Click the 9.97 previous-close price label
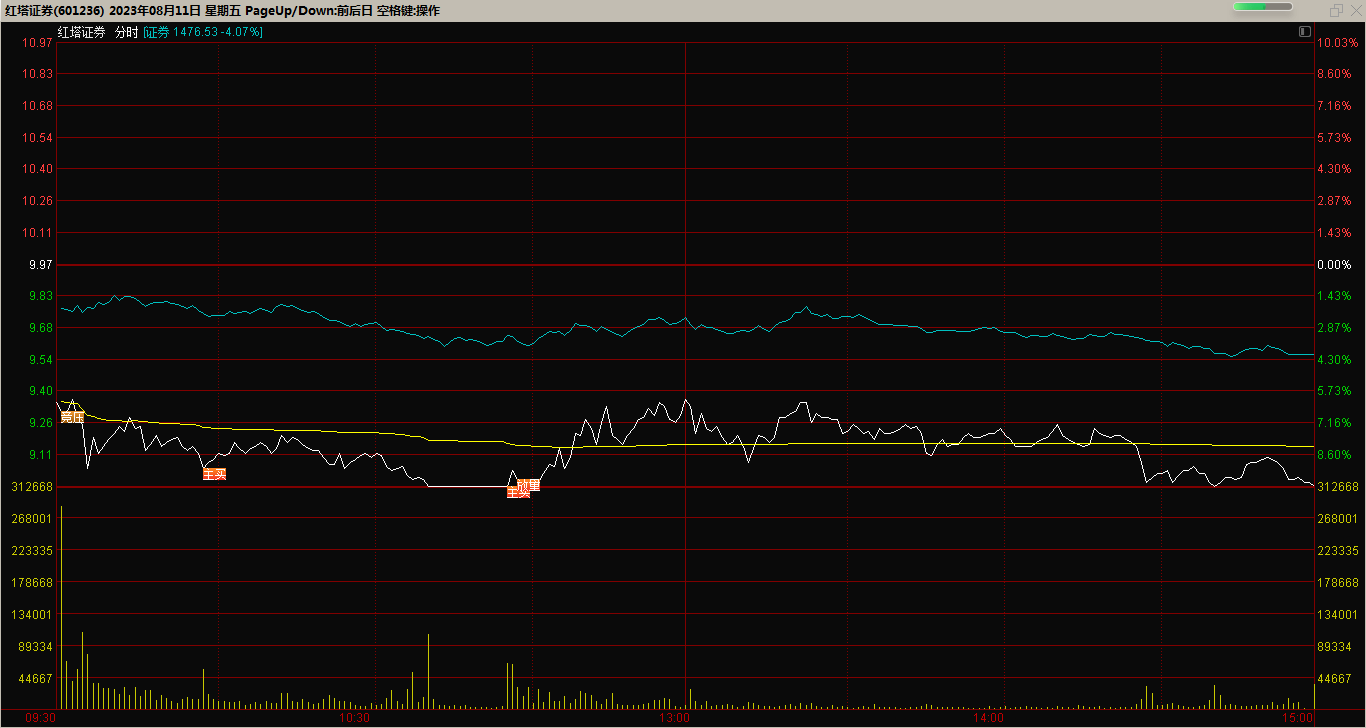Image resolution: width=1366 pixels, height=728 pixels. (x=43, y=265)
